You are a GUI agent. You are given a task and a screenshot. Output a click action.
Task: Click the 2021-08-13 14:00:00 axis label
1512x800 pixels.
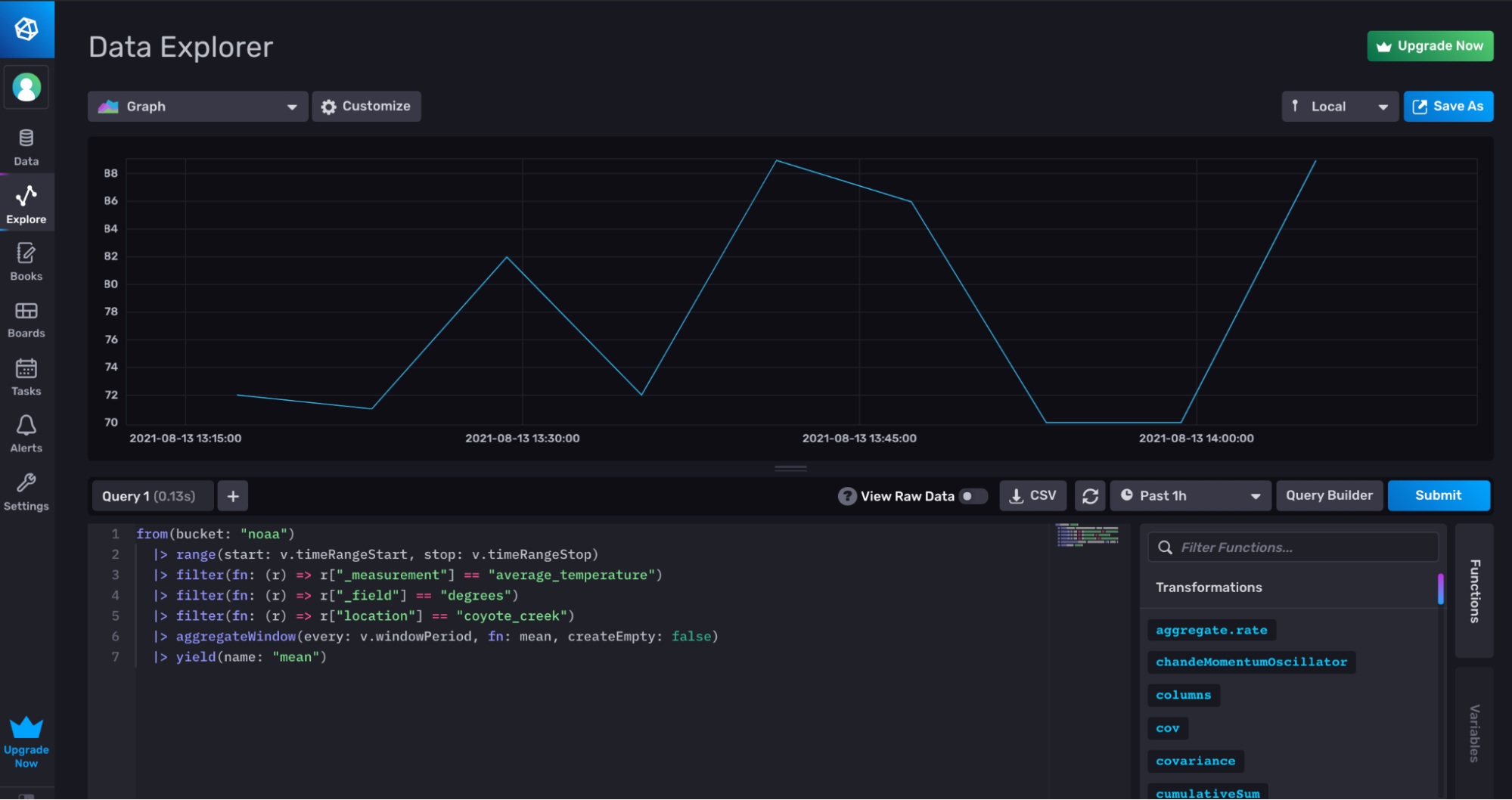pos(1197,439)
